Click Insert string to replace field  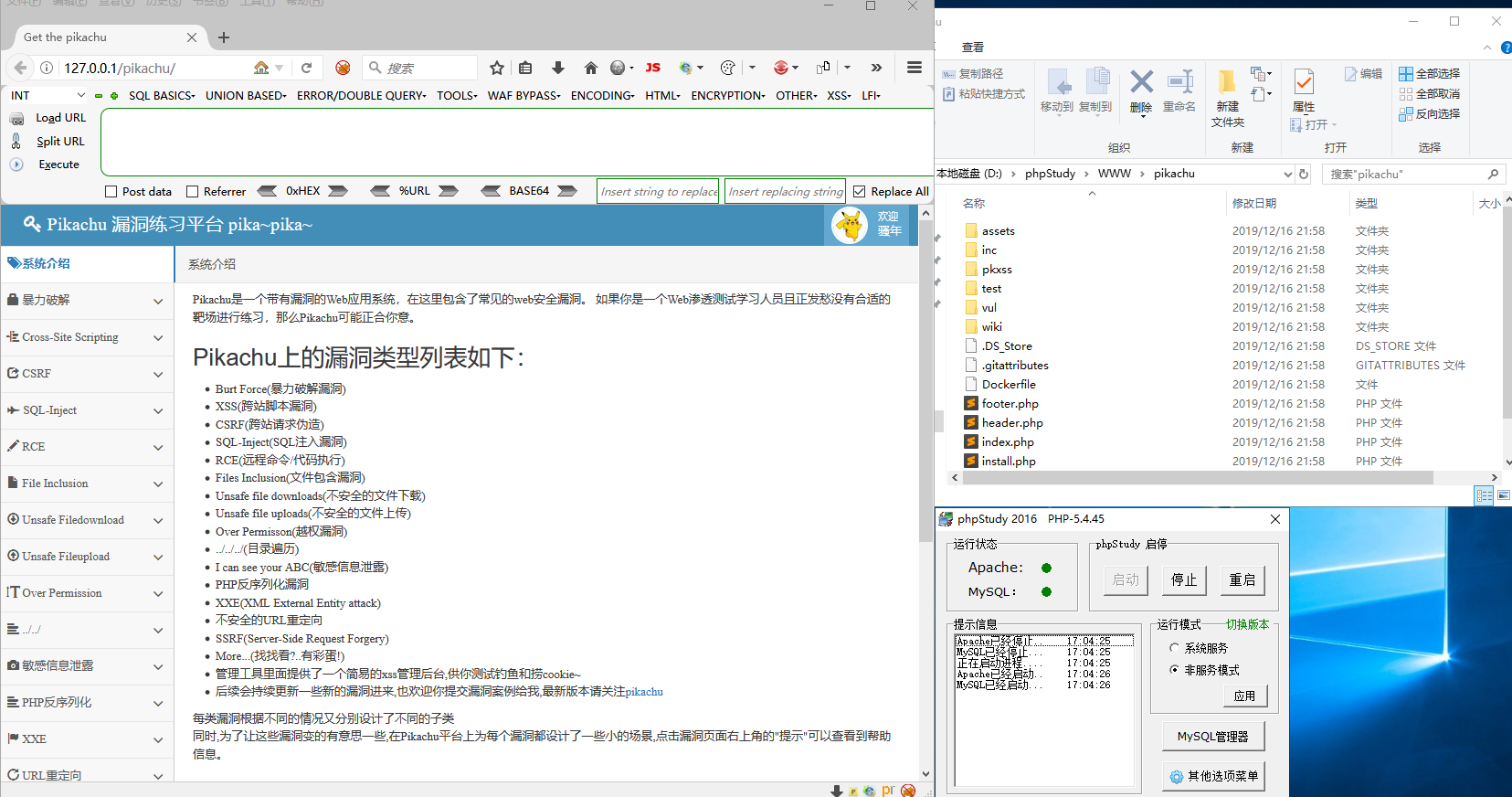(658, 191)
